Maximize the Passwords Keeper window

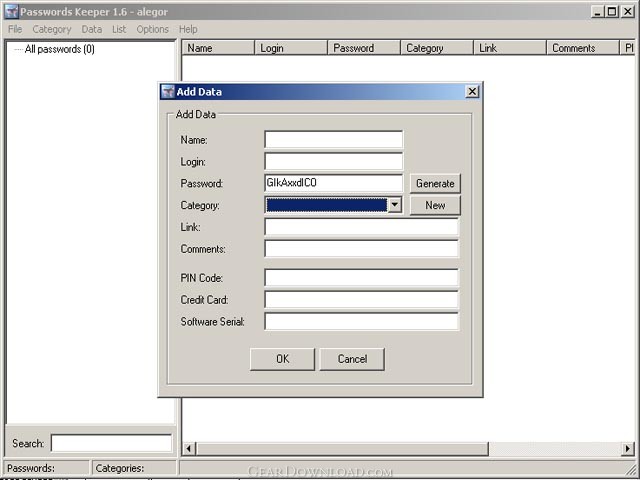[612, 11]
